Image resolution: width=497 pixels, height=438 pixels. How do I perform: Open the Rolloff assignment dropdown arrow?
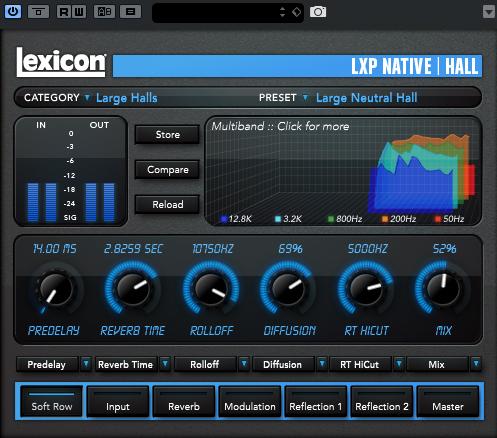(x=244, y=364)
